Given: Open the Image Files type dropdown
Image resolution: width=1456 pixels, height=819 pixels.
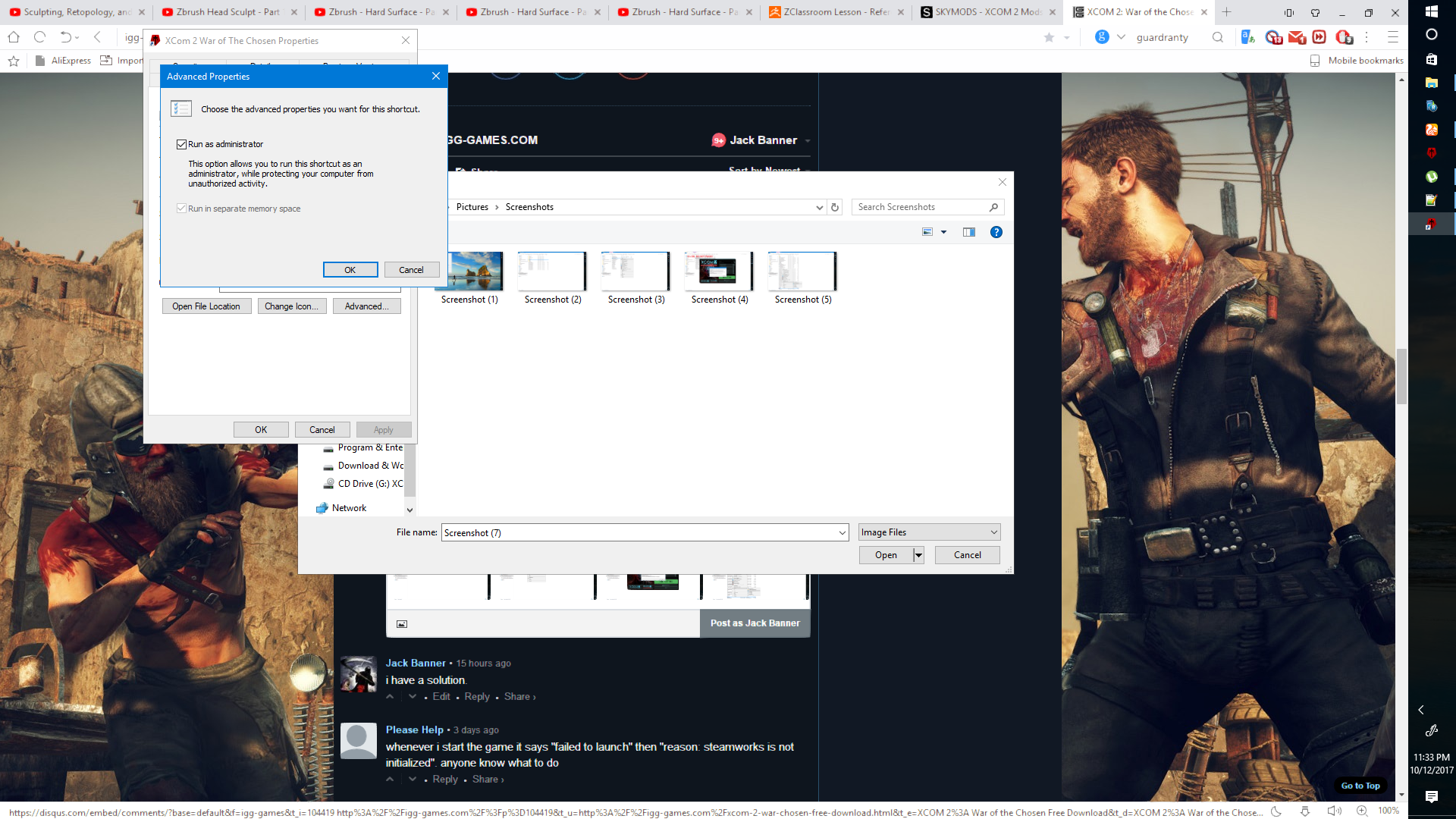Looking at the screenshot, I should (930, 532).
